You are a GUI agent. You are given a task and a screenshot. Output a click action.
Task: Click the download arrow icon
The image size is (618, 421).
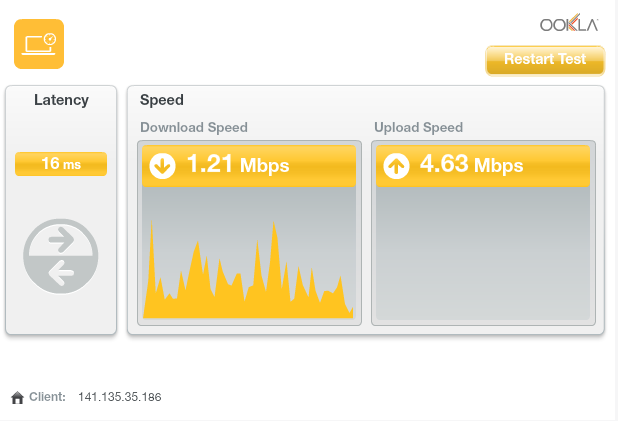tap(162, 166)
